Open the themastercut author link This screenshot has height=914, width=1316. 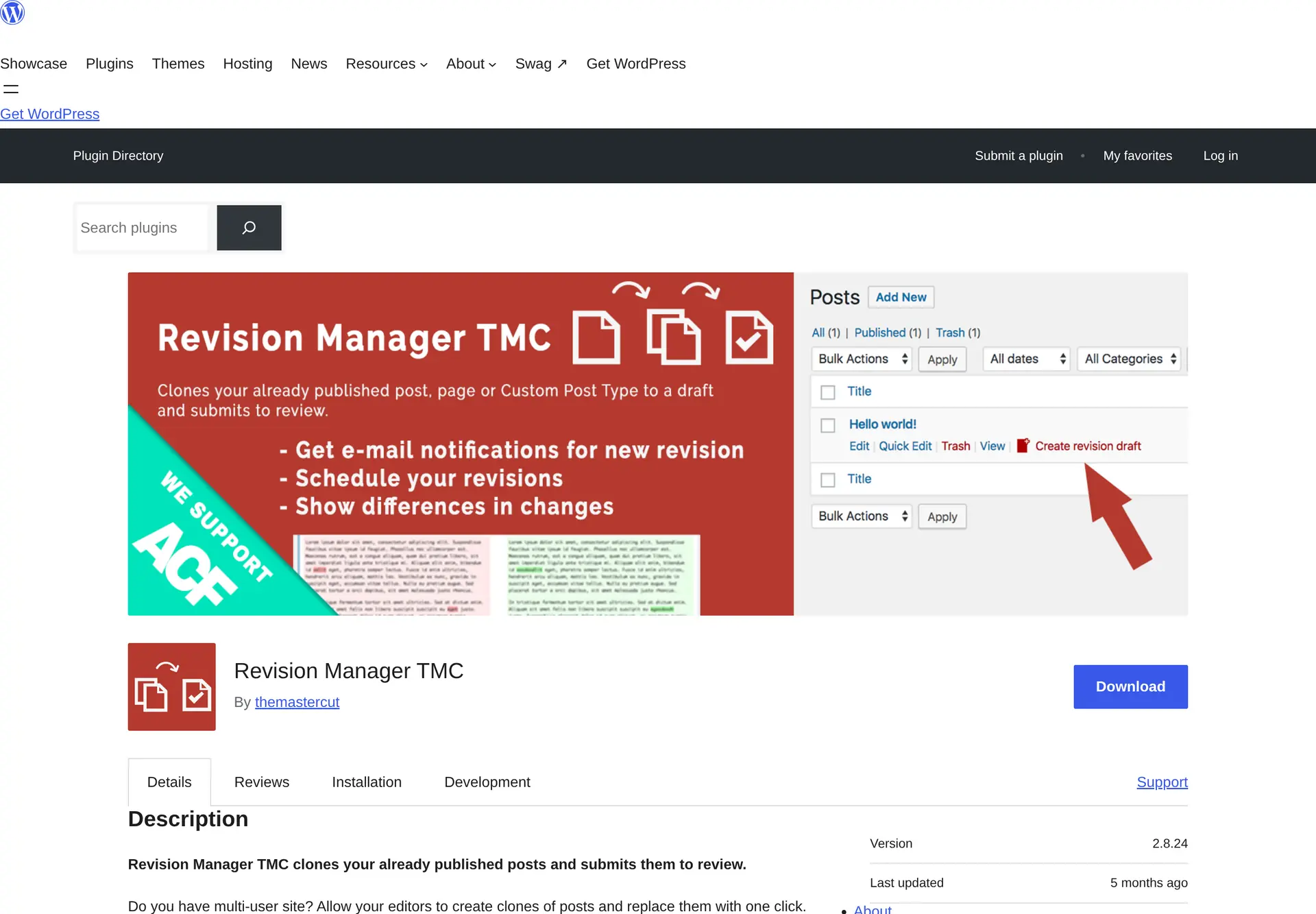[x=297, y=702]
